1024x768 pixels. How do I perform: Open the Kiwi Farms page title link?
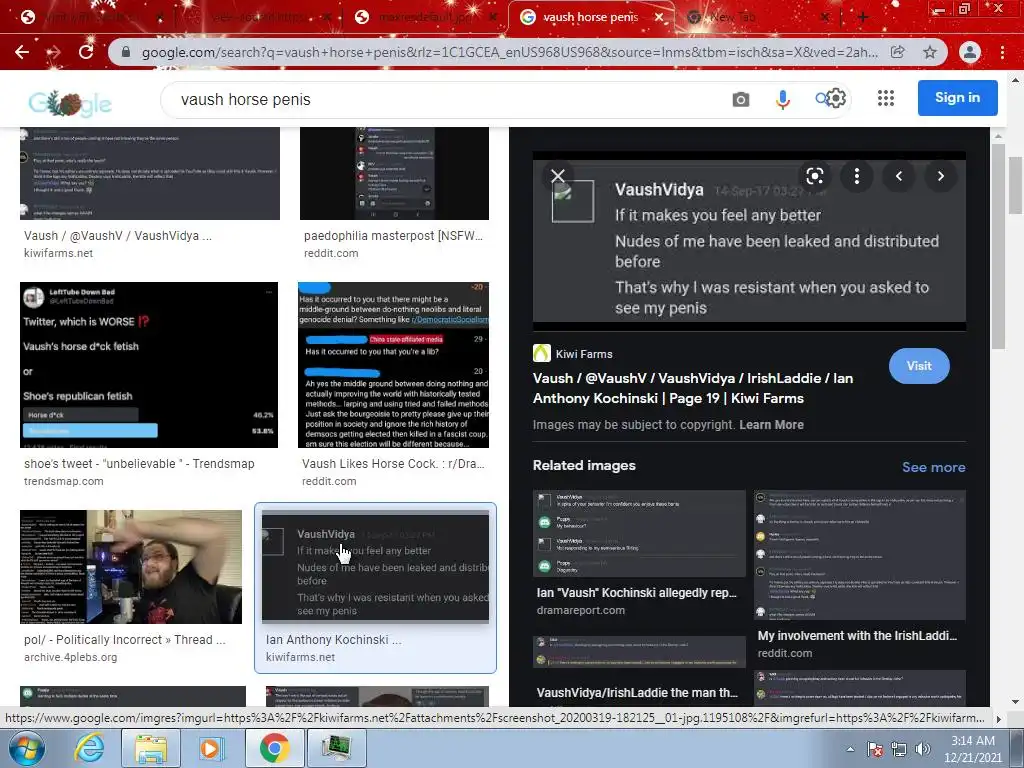coord(693,388)
